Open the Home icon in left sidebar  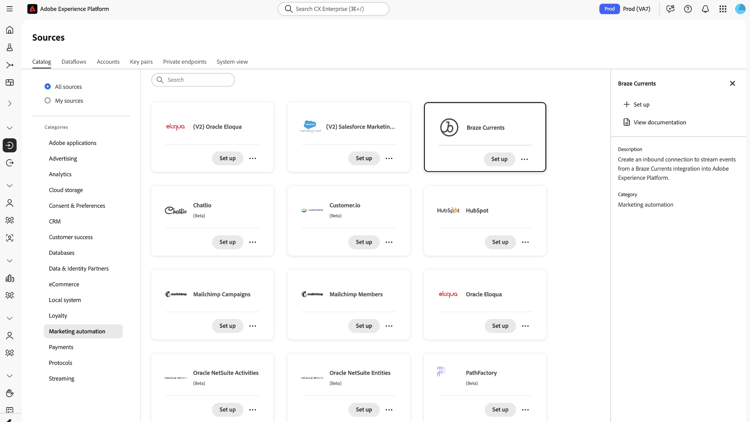point(10,30)
